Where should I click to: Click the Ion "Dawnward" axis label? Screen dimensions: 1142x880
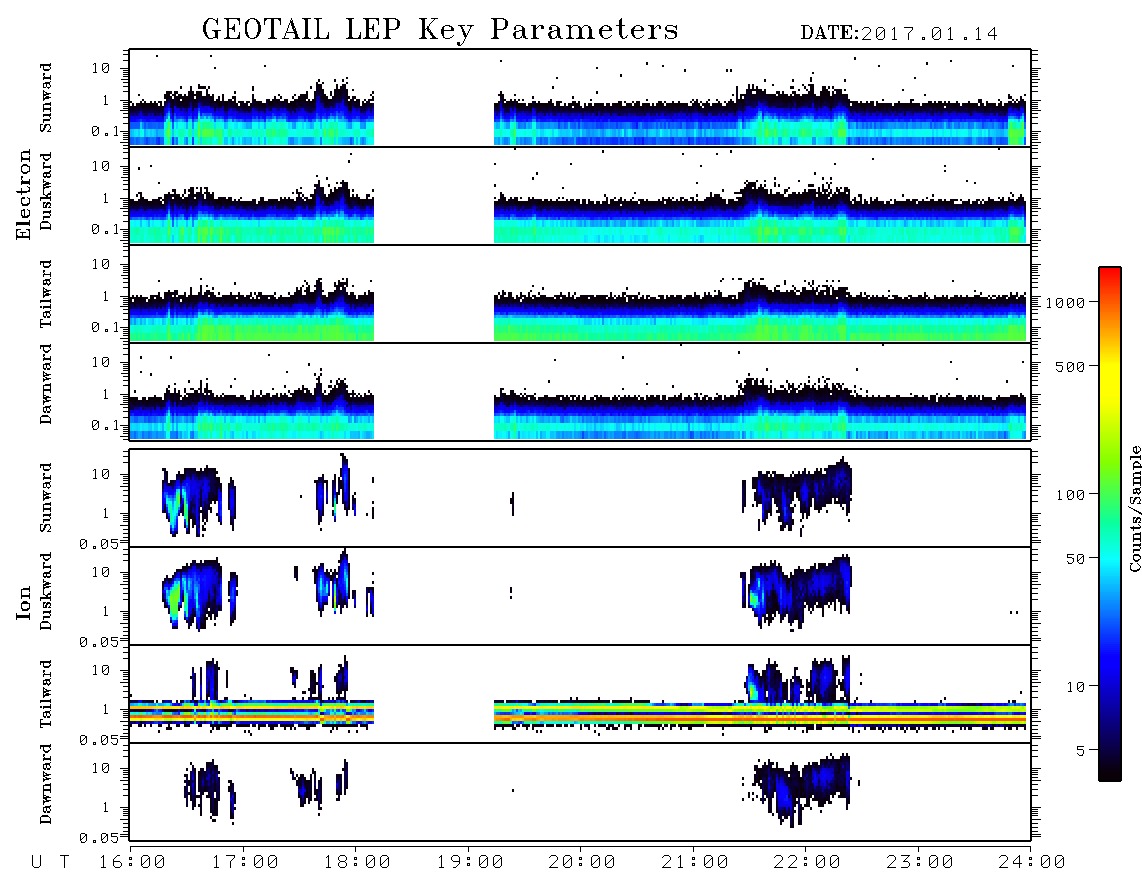46,784
